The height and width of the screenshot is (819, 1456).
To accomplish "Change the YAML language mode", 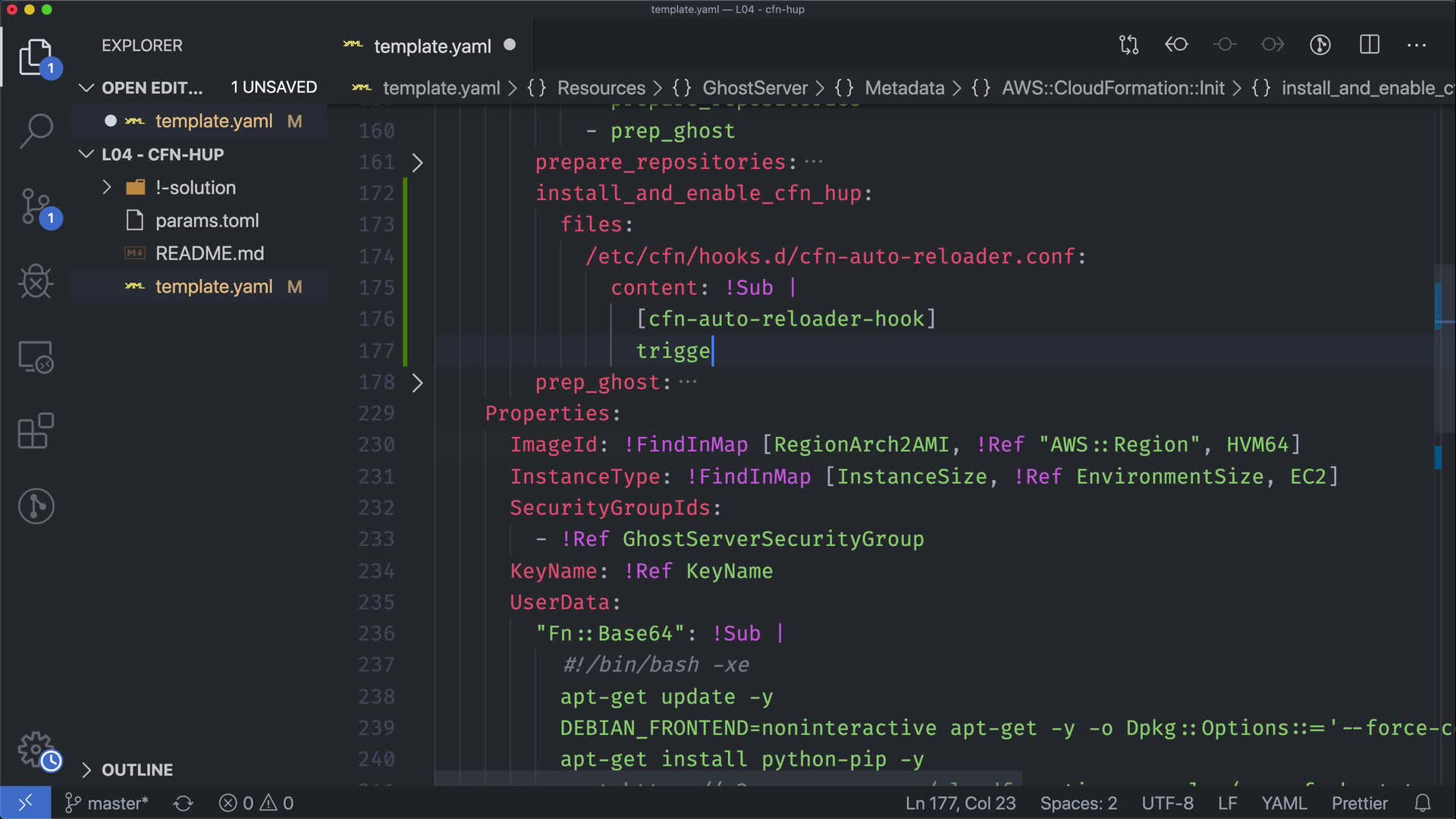I will click(x=1283, y=803).
